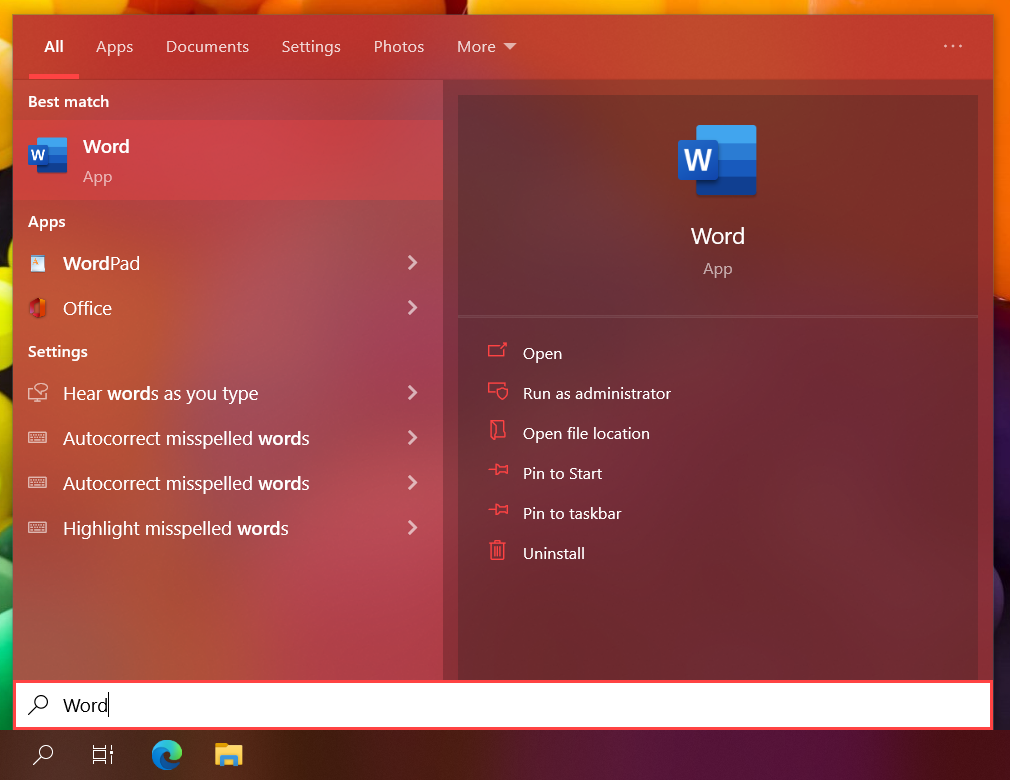Click the Hear words as you type icon
The height and width of the screenshot is (780, 1010).
(38, 393)
